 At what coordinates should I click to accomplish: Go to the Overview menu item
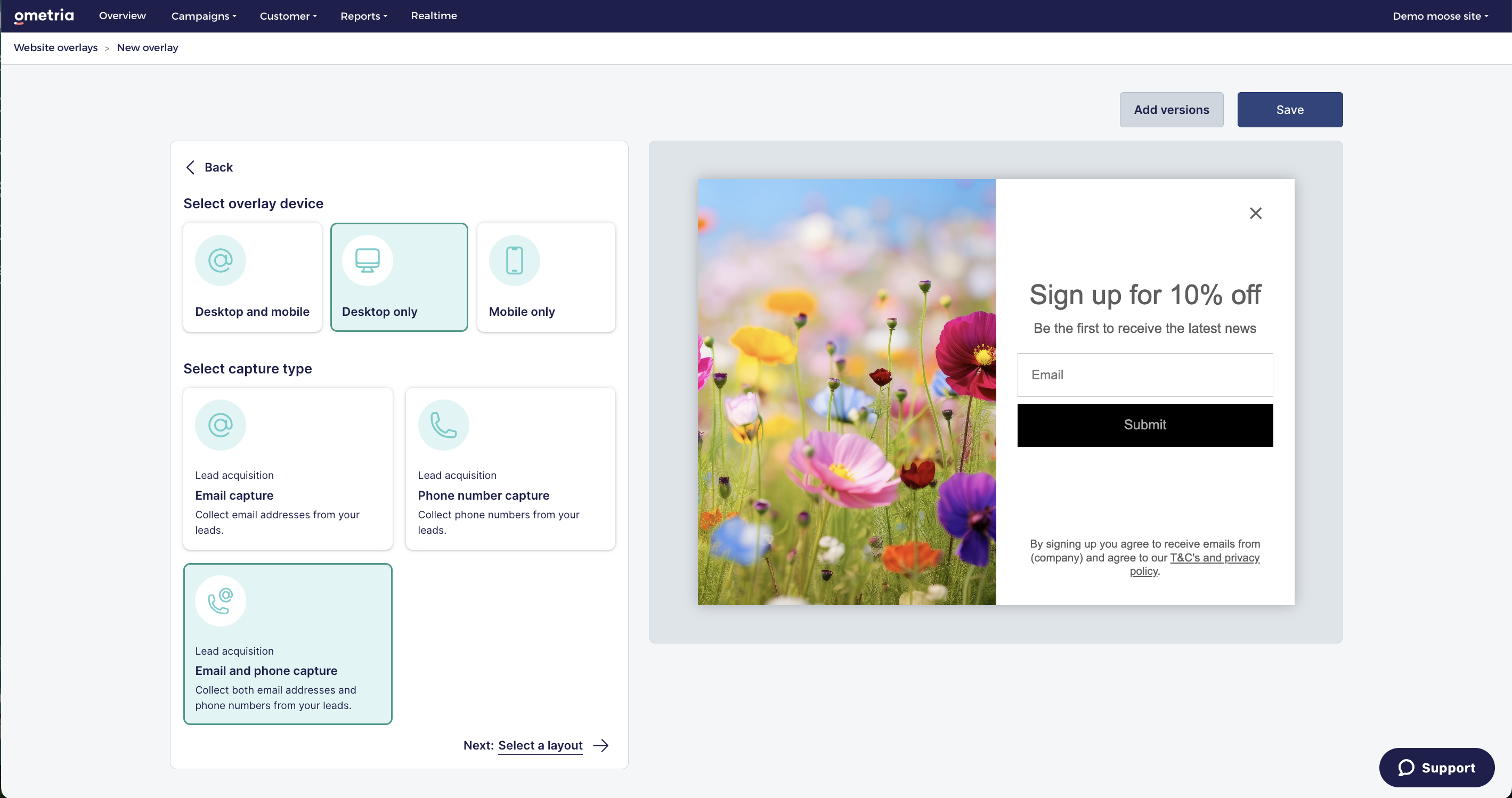click(x=122, y=16)
